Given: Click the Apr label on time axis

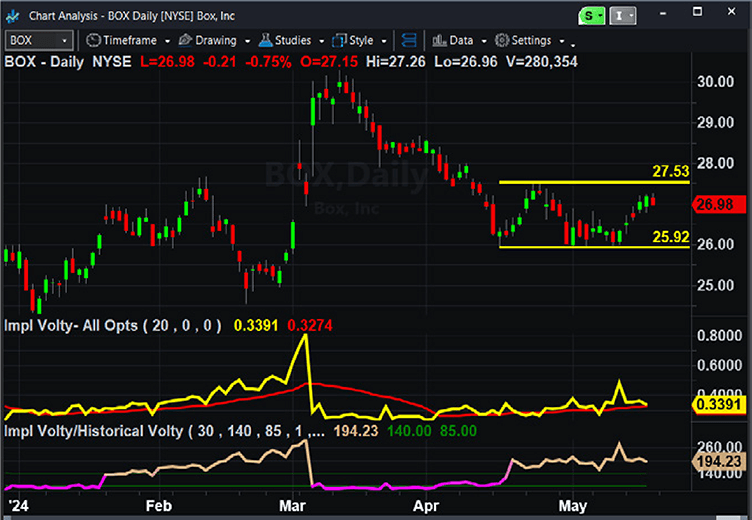Looking at the screenshot, I should 426,506.
